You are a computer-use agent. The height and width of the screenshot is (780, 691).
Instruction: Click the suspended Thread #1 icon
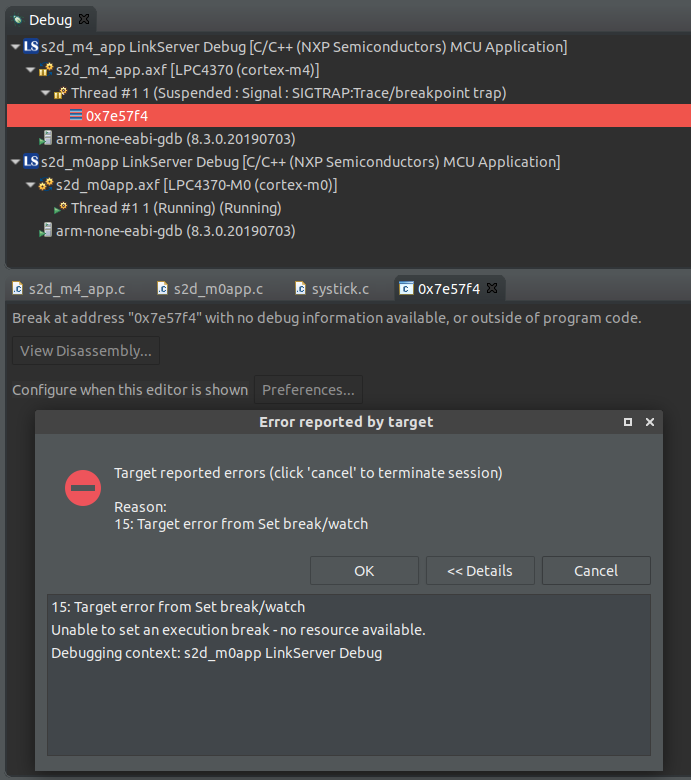[x=61, y=93]
